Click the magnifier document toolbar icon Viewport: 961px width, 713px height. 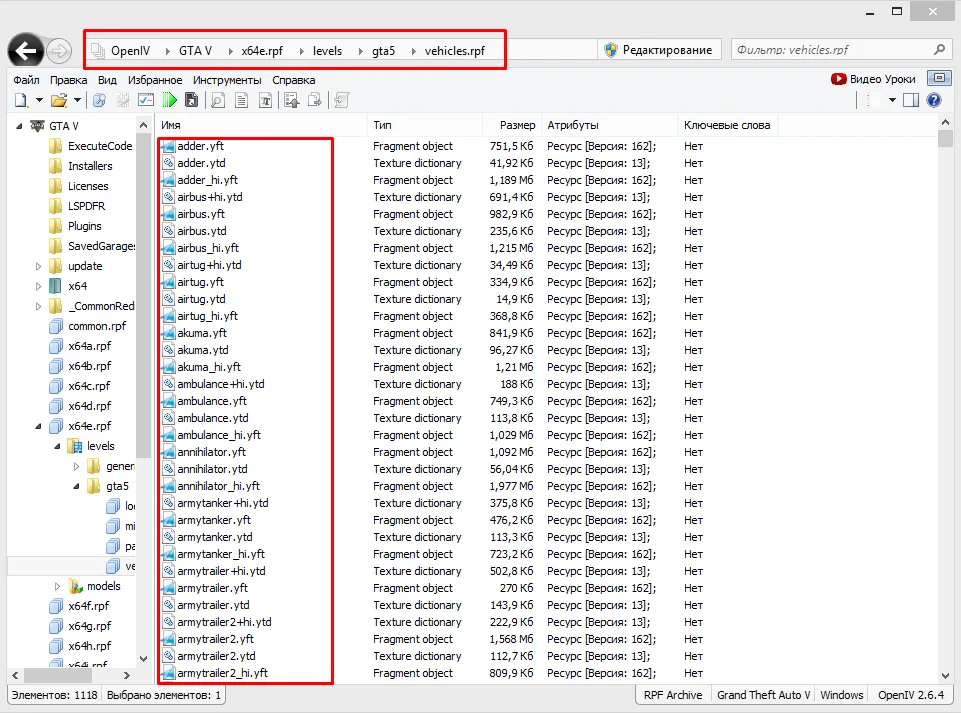point(218,100)
